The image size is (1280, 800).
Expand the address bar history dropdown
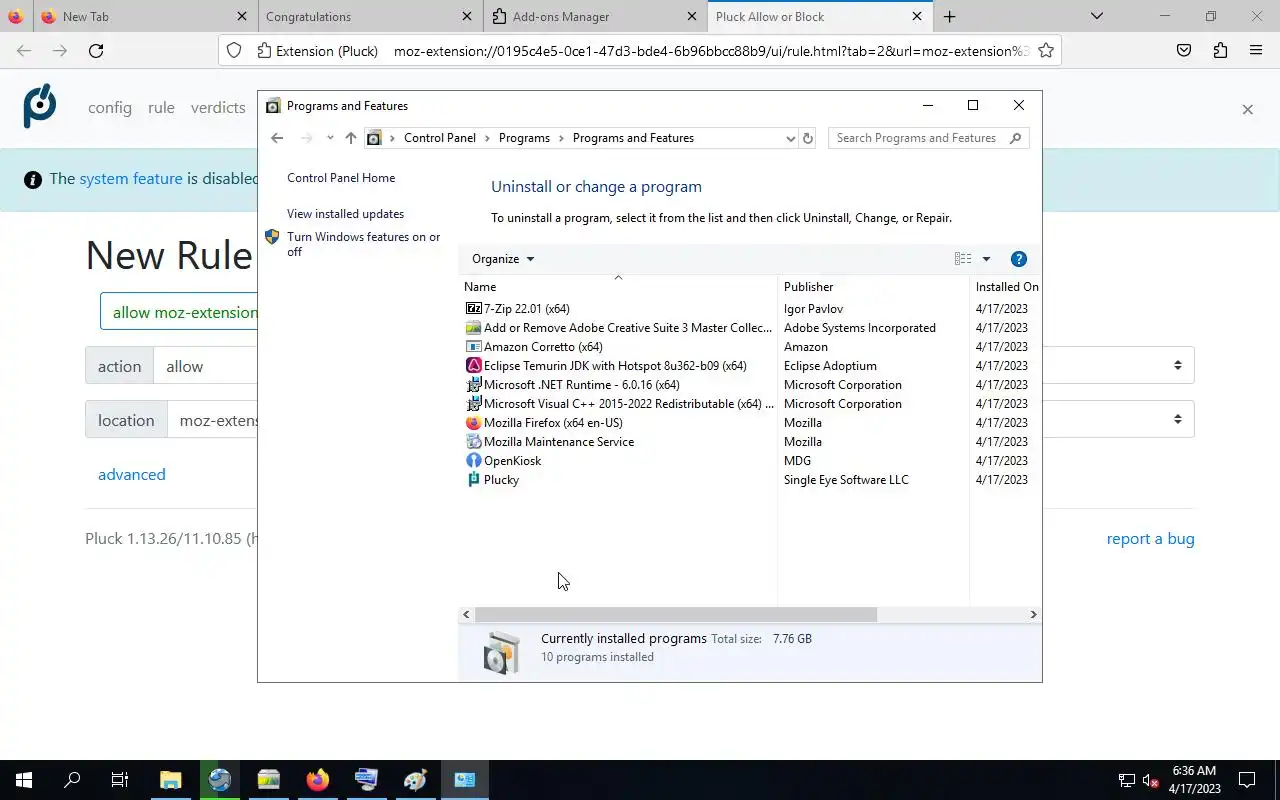(x=790, y=138)
